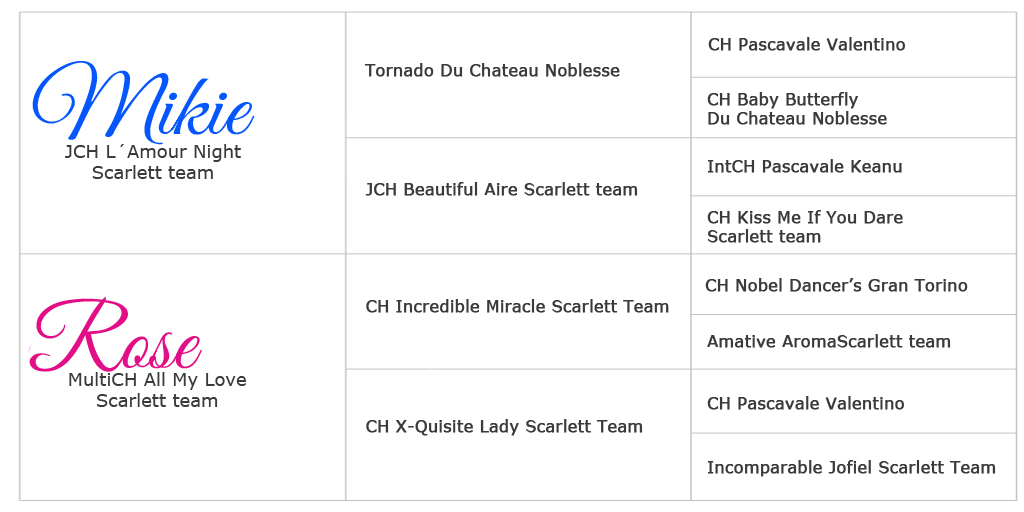The height and width of the screenshot is (512, 1024).
Task: Open Tornado Du Chateau Noblesse entry
Action: point(492,71)
